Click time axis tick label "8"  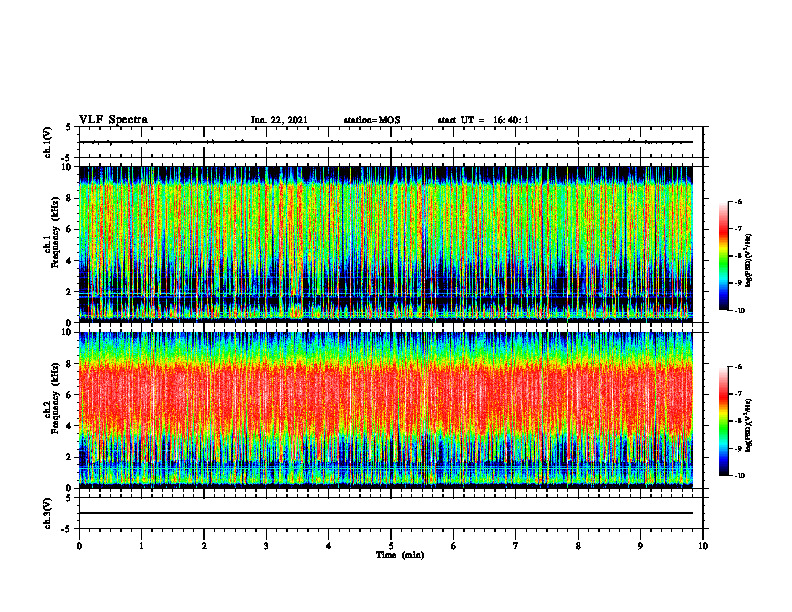(x=578, y=546)
